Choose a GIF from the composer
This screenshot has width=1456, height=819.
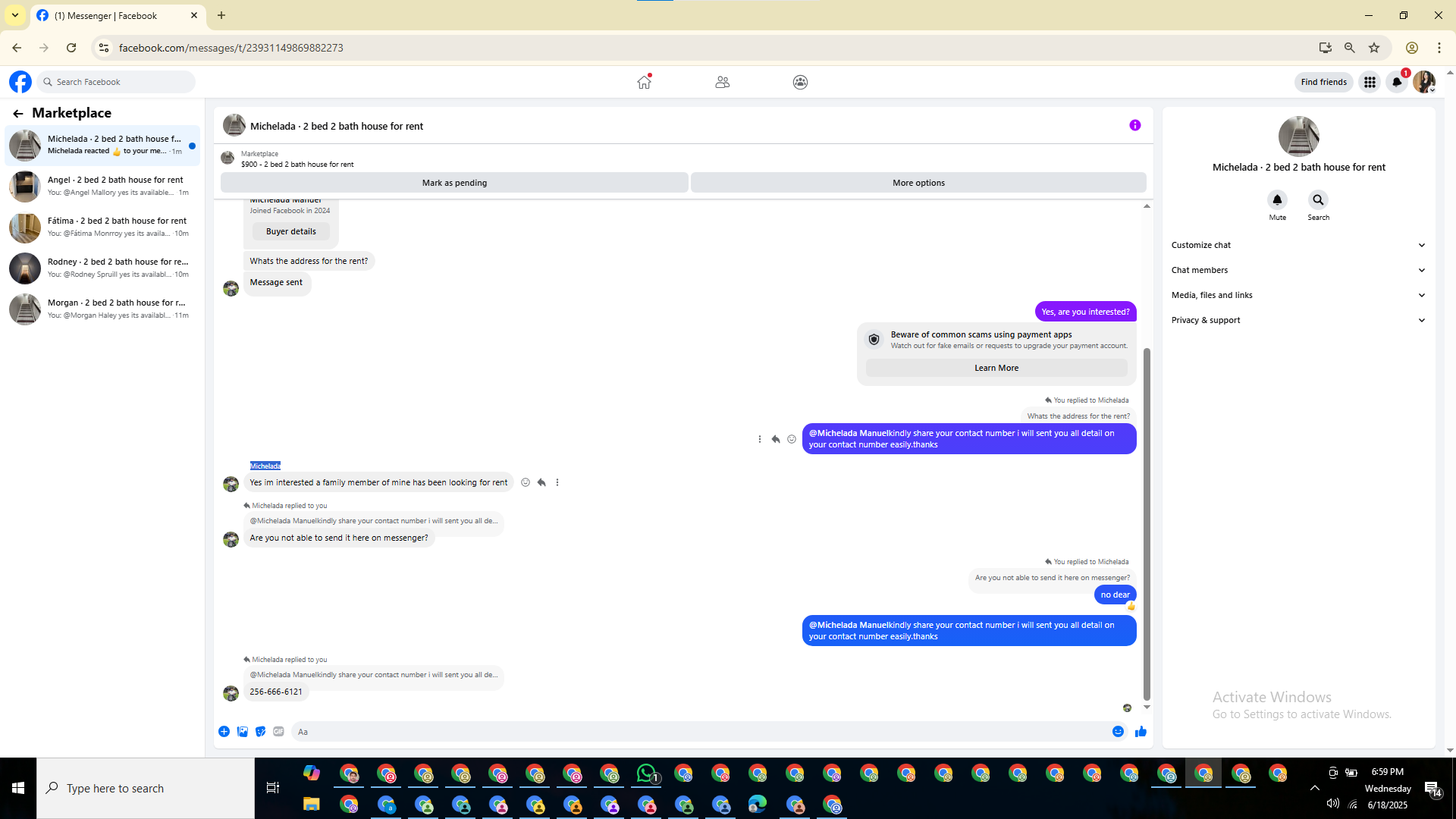(279, 732)
